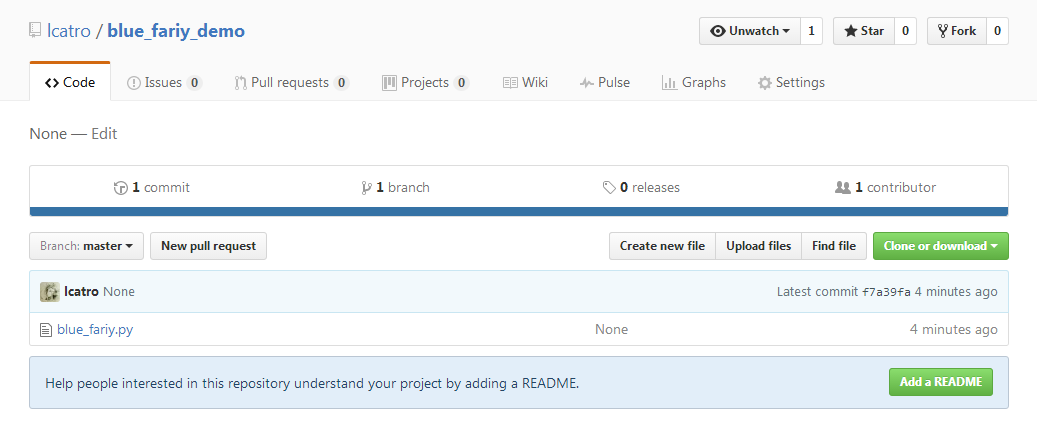1037x434 pixels.
Task: Click the contributors people icon
Action: 843,188
